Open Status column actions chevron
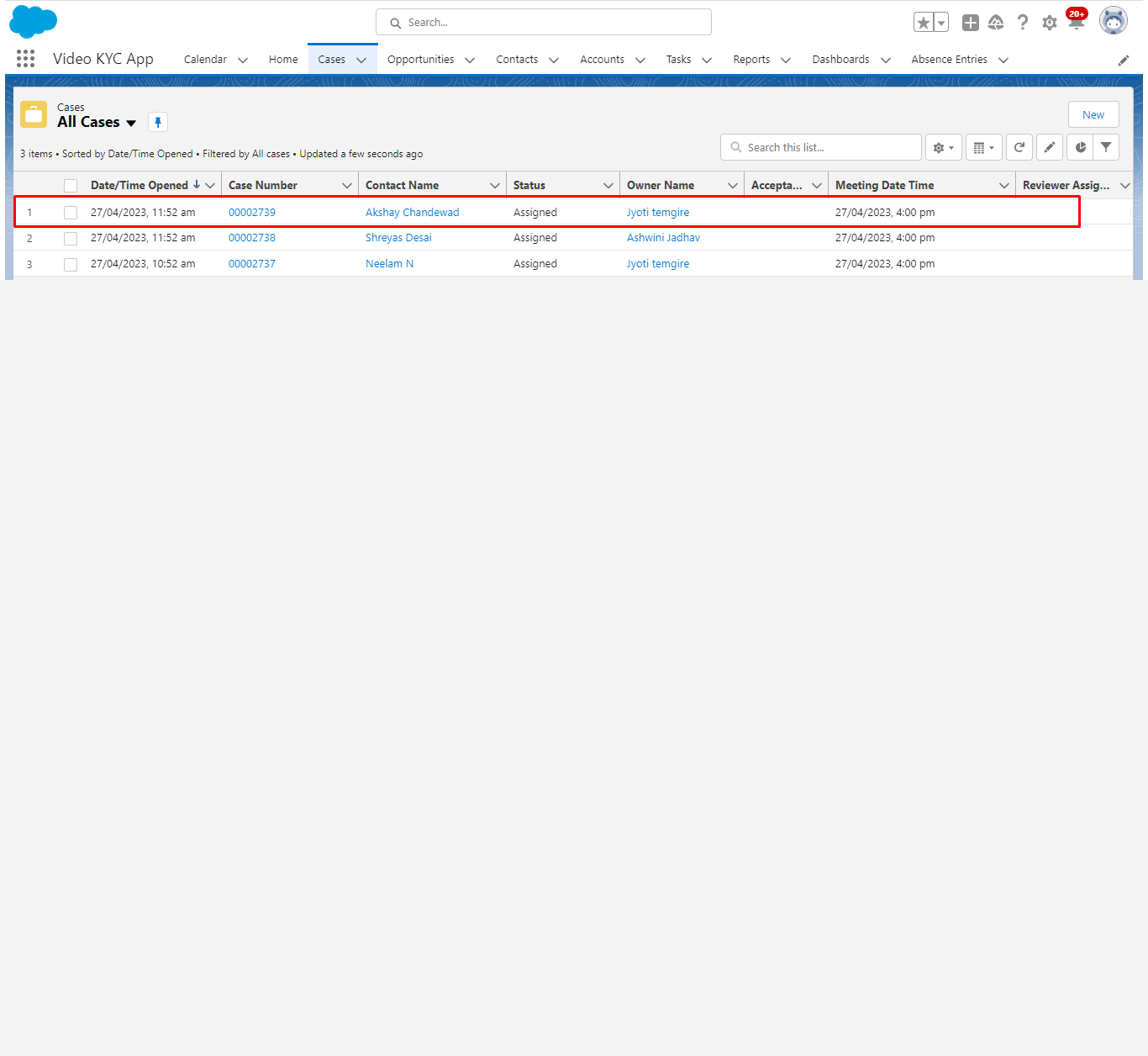1148x1056 pixels. click(608, 185)
